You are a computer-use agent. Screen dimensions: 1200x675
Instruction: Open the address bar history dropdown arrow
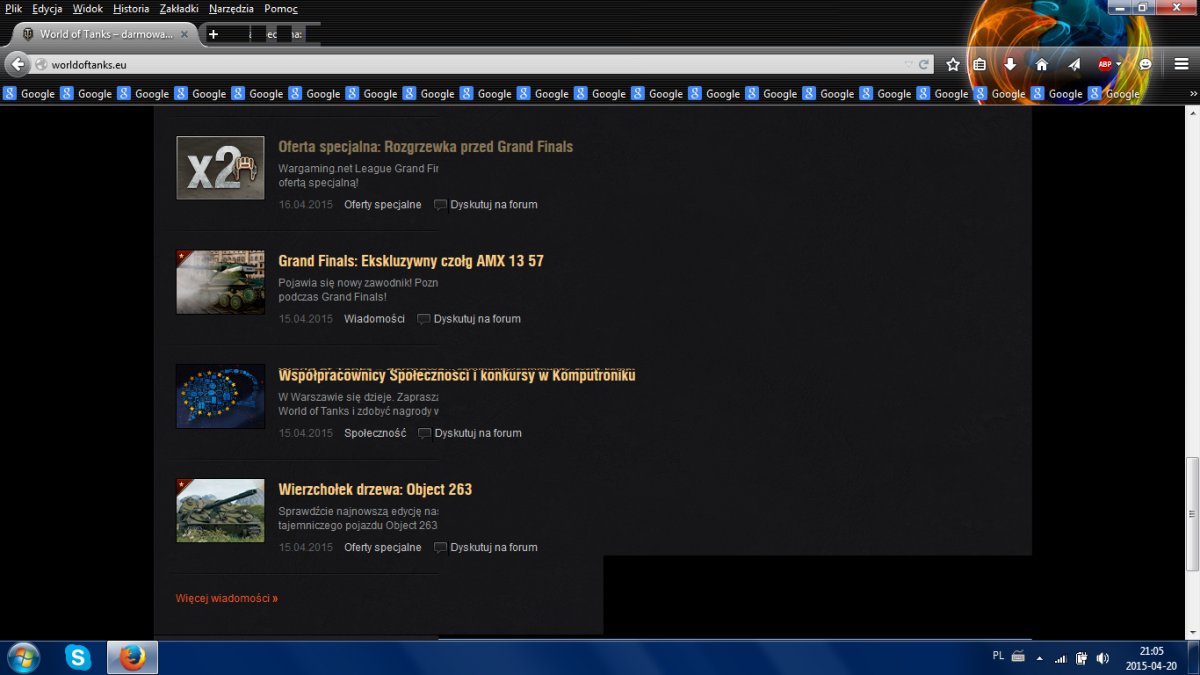tap(907, 64)
